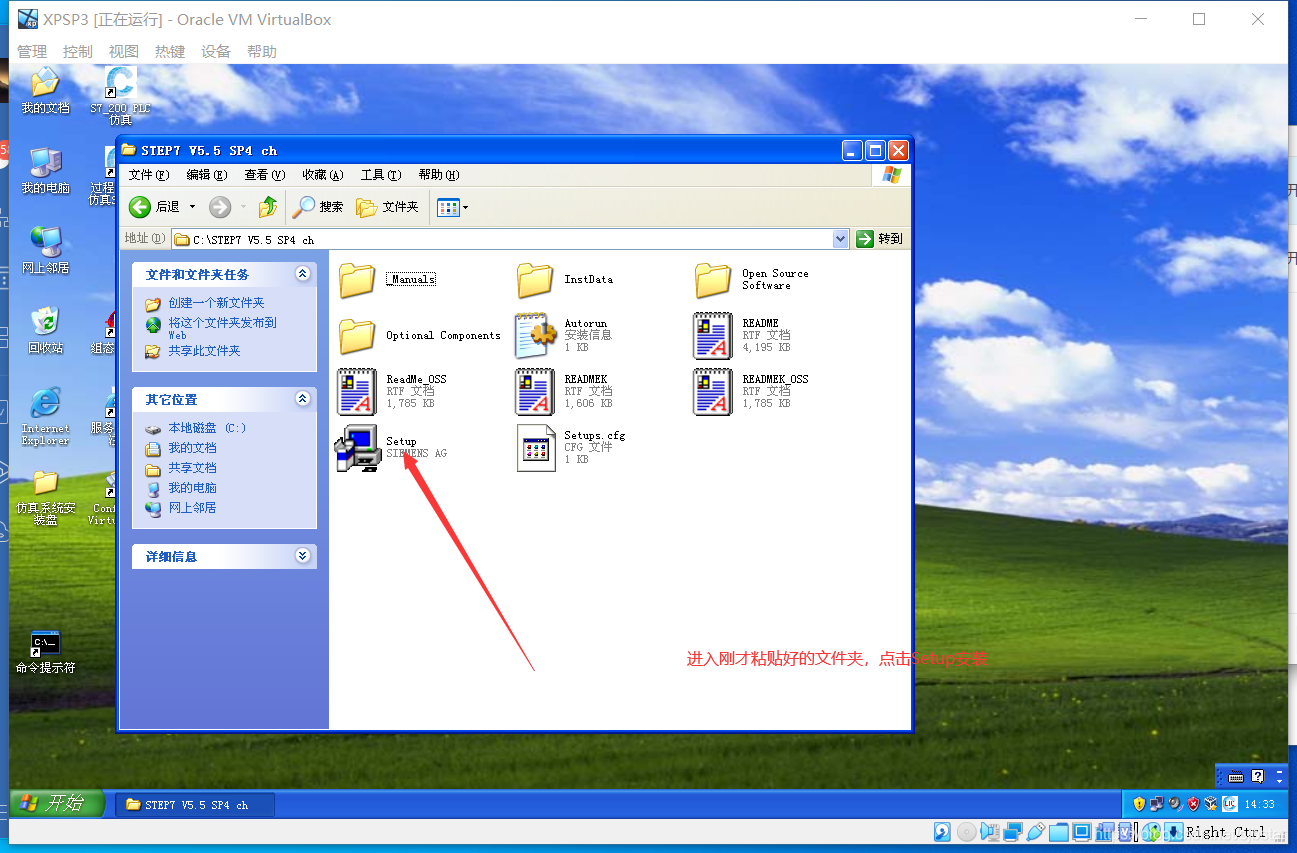1297x853 pixels.
Task: Open the Views dropdown button
Action: click(x=453, y=207)
